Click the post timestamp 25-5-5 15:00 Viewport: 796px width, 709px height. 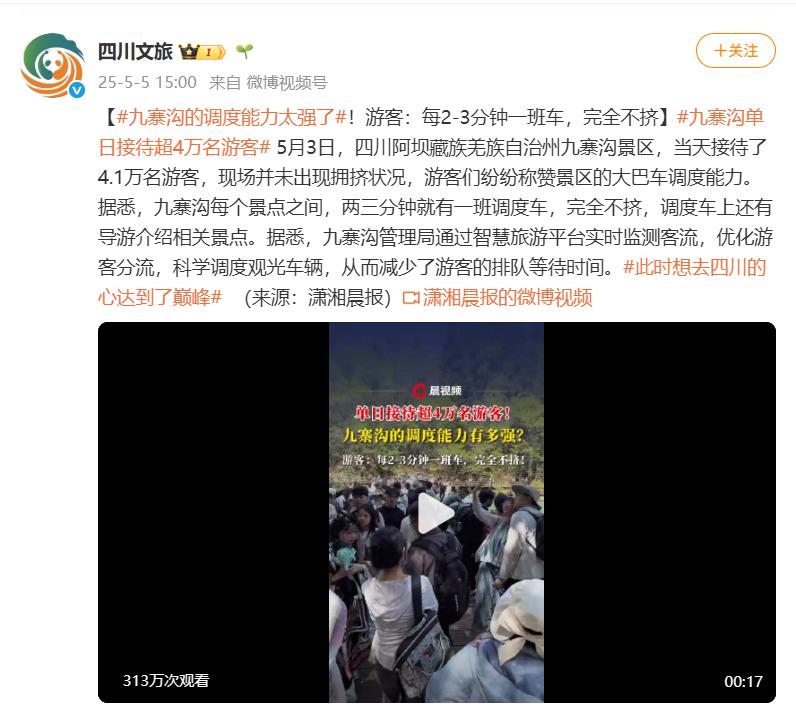point(147,83)
